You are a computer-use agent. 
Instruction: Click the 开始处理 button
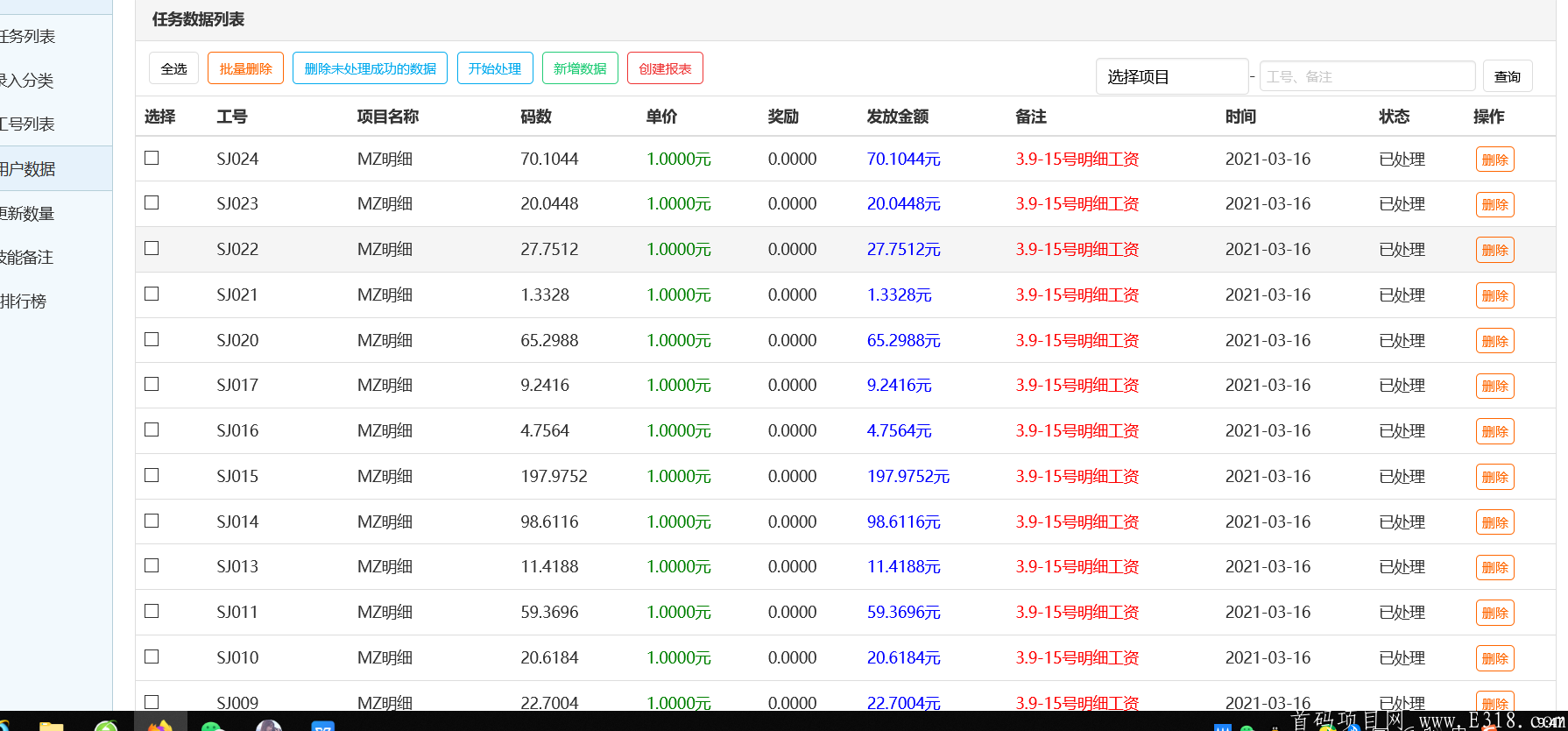coord(495,68)
